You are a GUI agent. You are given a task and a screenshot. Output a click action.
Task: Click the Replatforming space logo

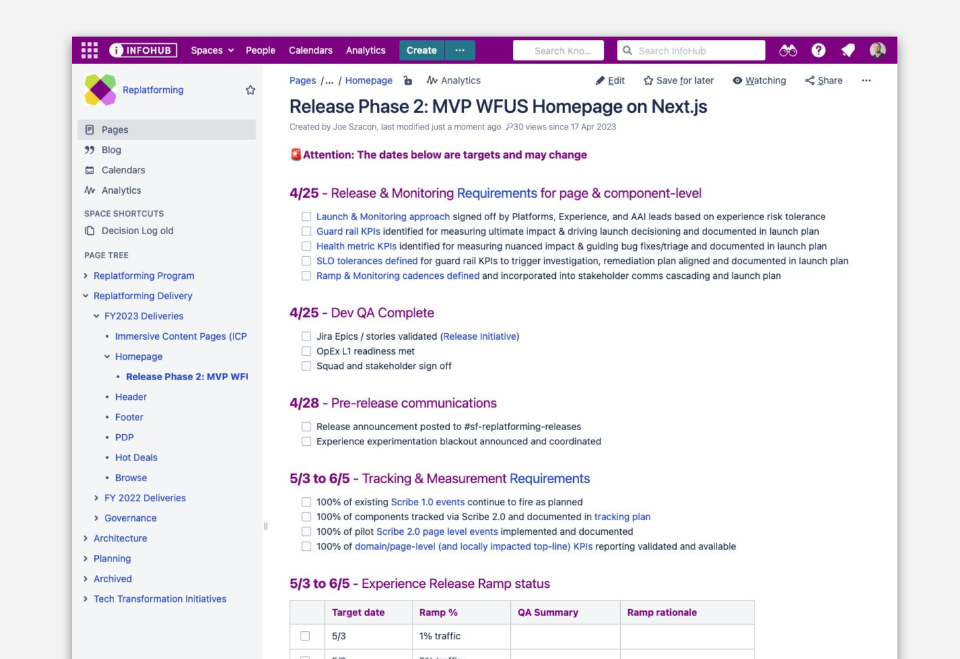(100, 89)
